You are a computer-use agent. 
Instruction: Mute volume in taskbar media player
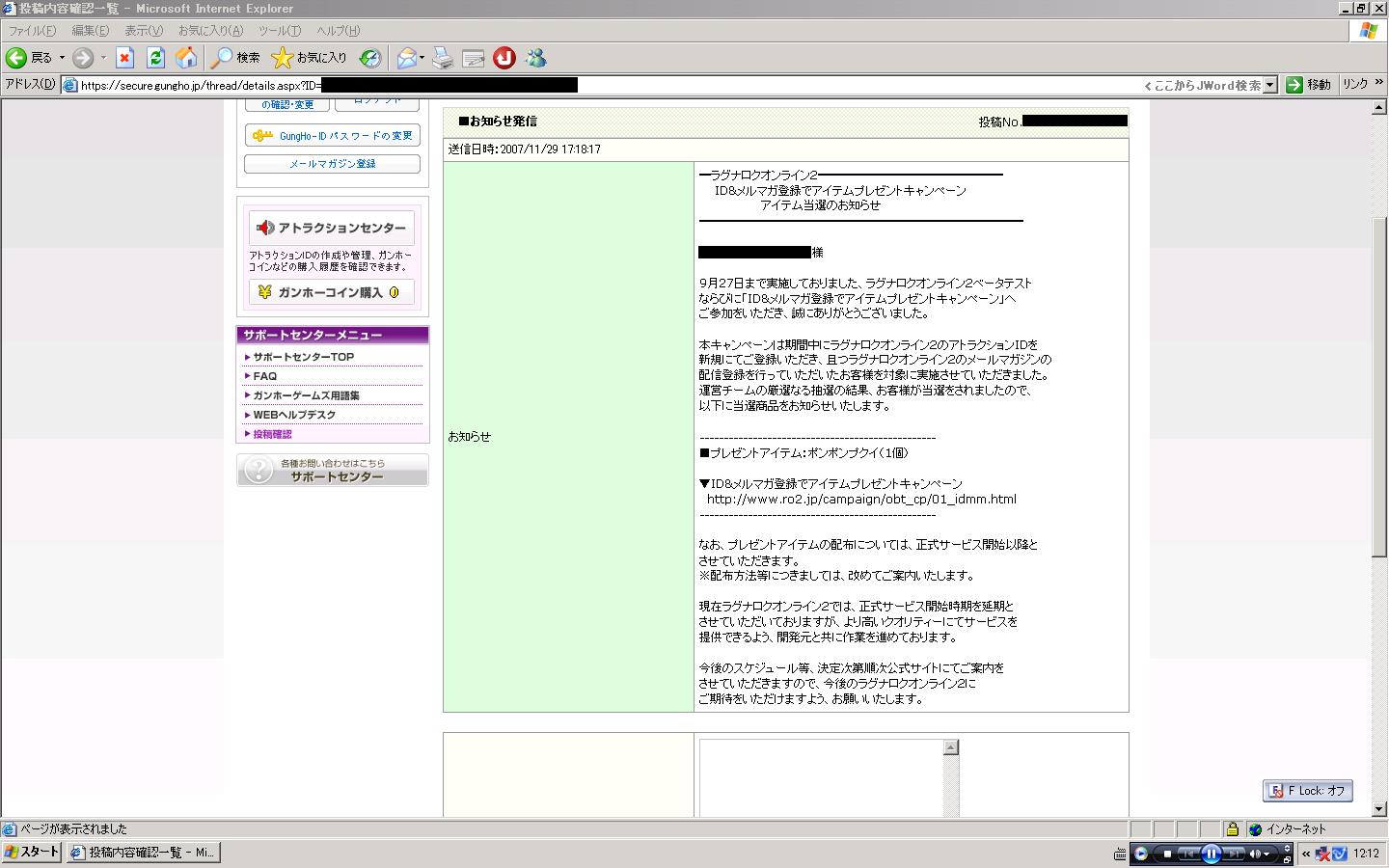[1256, 854]
